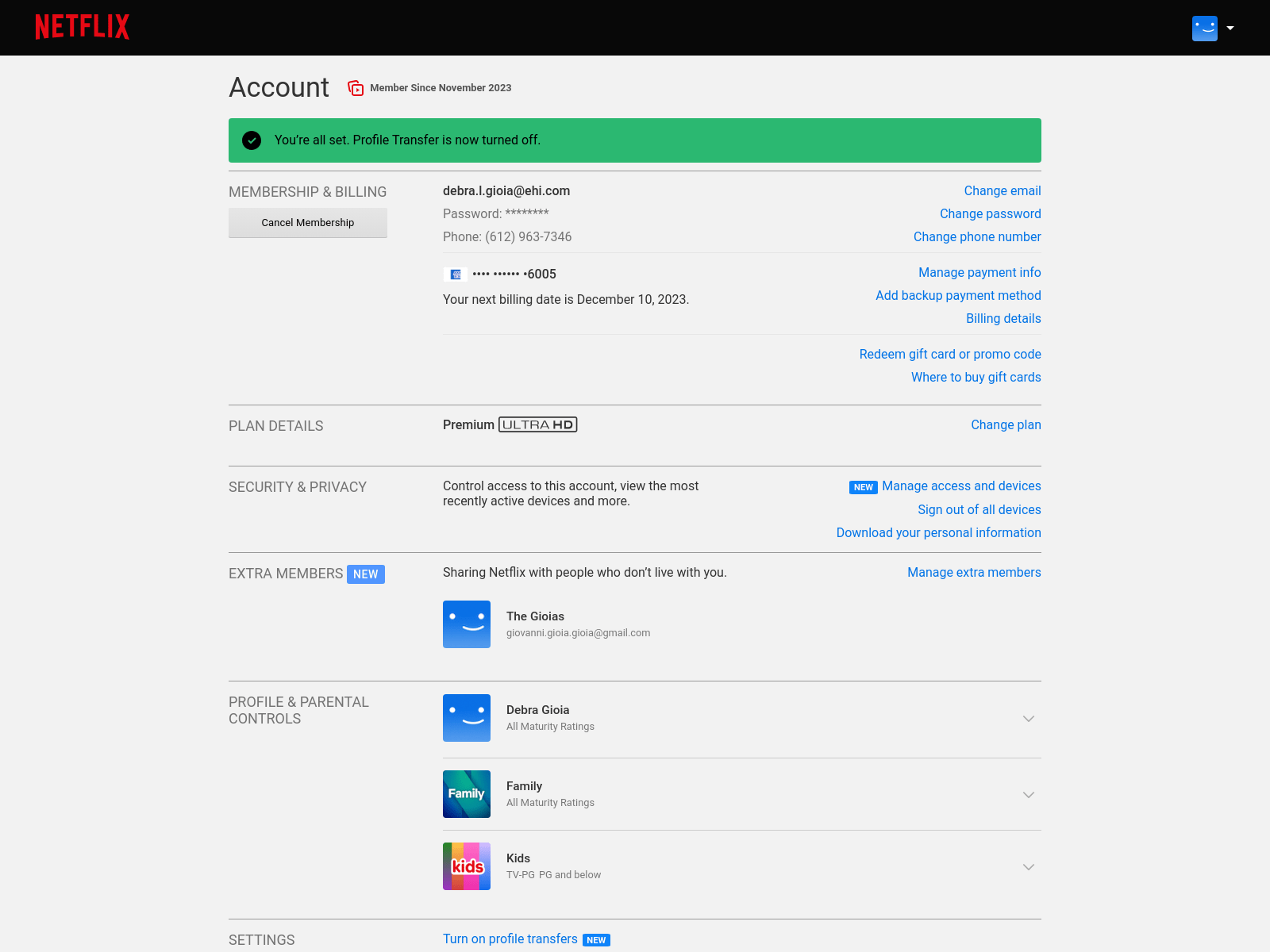Open Manage access and devices
The height and width of the screenshot is (952, 1270).
(x=961, y=486)
